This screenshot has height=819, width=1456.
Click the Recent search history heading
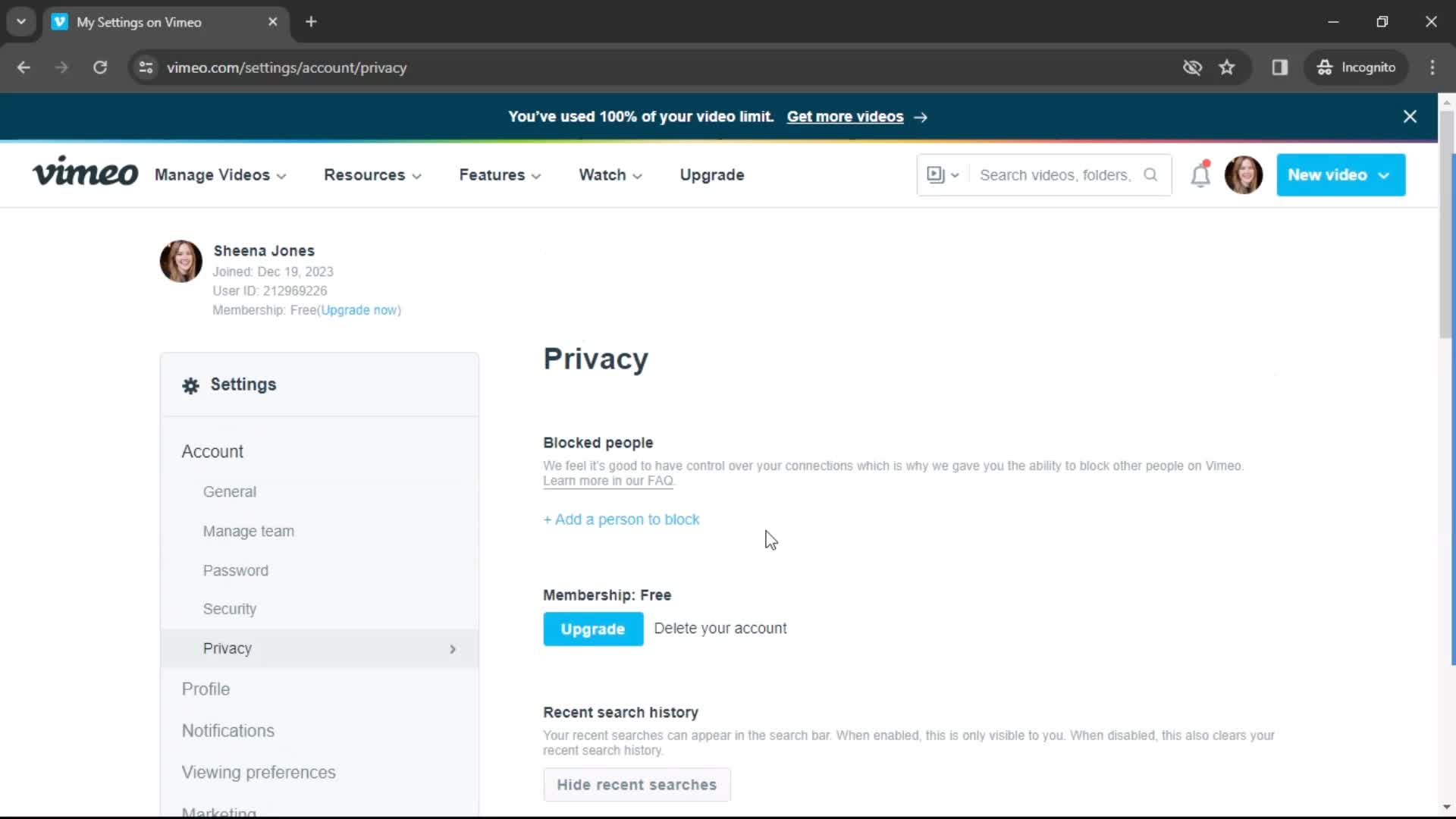[x=620, y=712]
